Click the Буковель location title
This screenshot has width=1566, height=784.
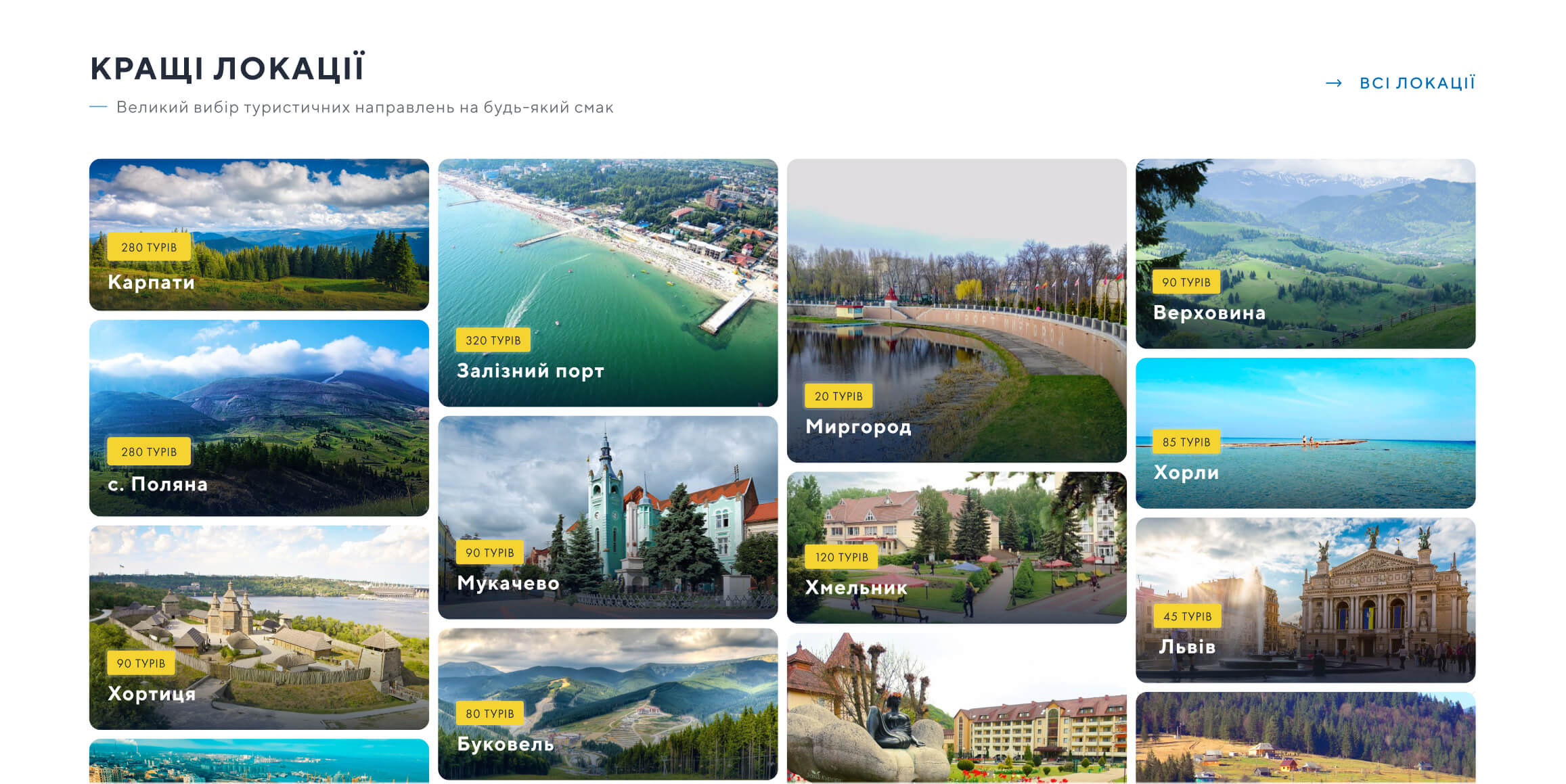coord(505,744)
